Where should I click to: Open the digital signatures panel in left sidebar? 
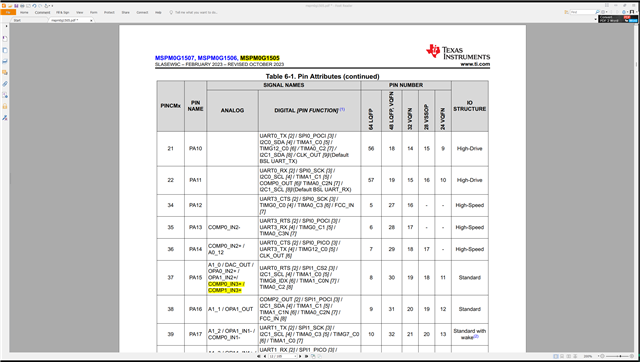coord(5,118)
